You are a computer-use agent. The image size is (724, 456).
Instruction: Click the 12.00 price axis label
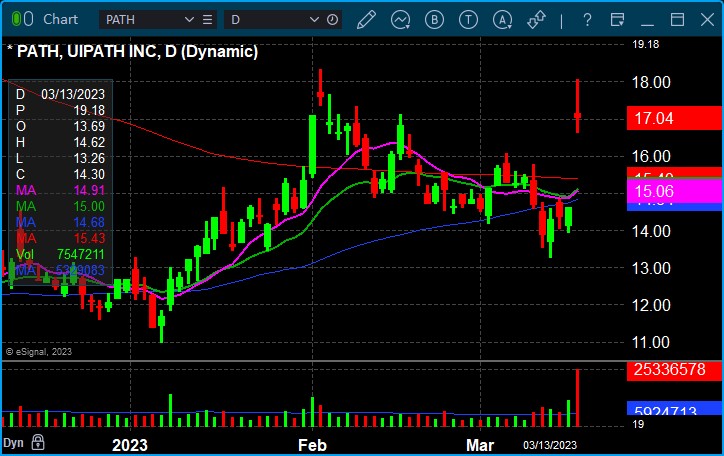(x=651, y=305)
